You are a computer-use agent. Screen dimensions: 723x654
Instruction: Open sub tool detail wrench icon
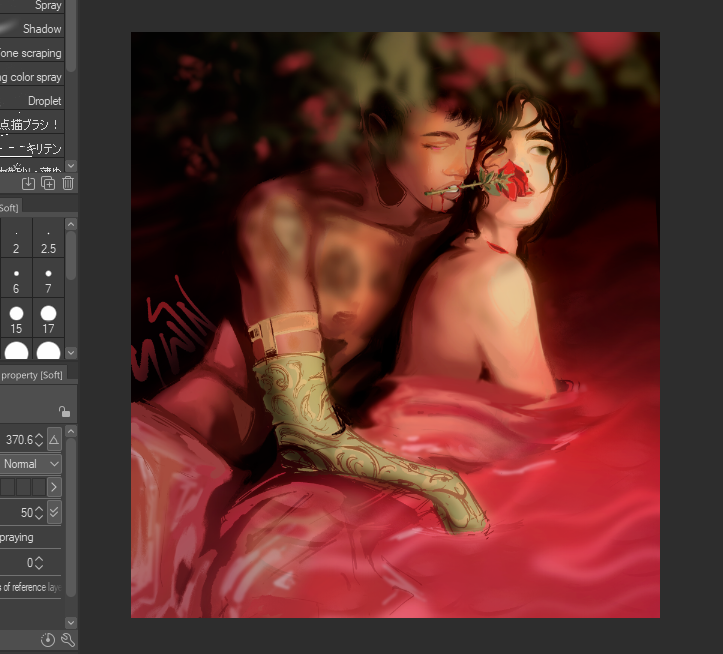(68, 640)
